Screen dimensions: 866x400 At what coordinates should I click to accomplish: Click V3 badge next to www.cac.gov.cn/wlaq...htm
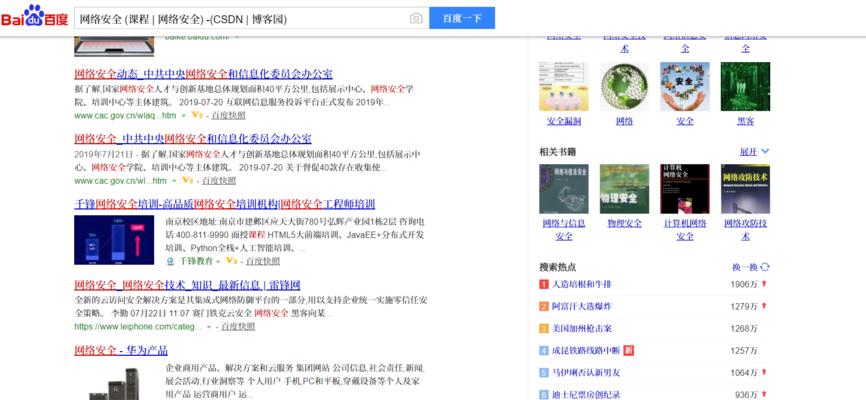click(x=197, y=115)
